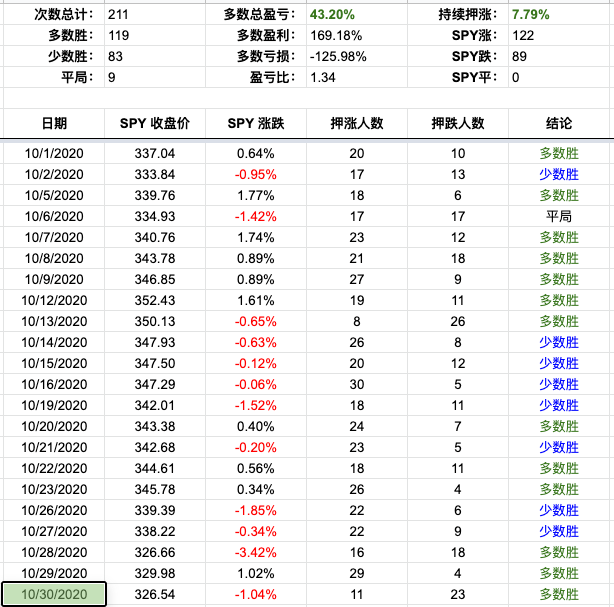Select the 多数亏损 value -125.98%
The height and width of the screenshot is (607, 614).
click(338, 56)
